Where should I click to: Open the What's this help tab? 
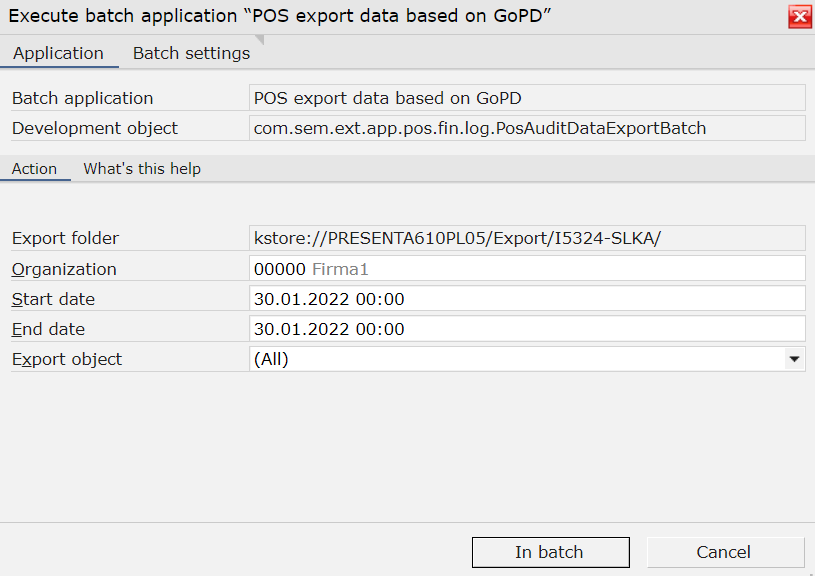click(x=142, y=168)
